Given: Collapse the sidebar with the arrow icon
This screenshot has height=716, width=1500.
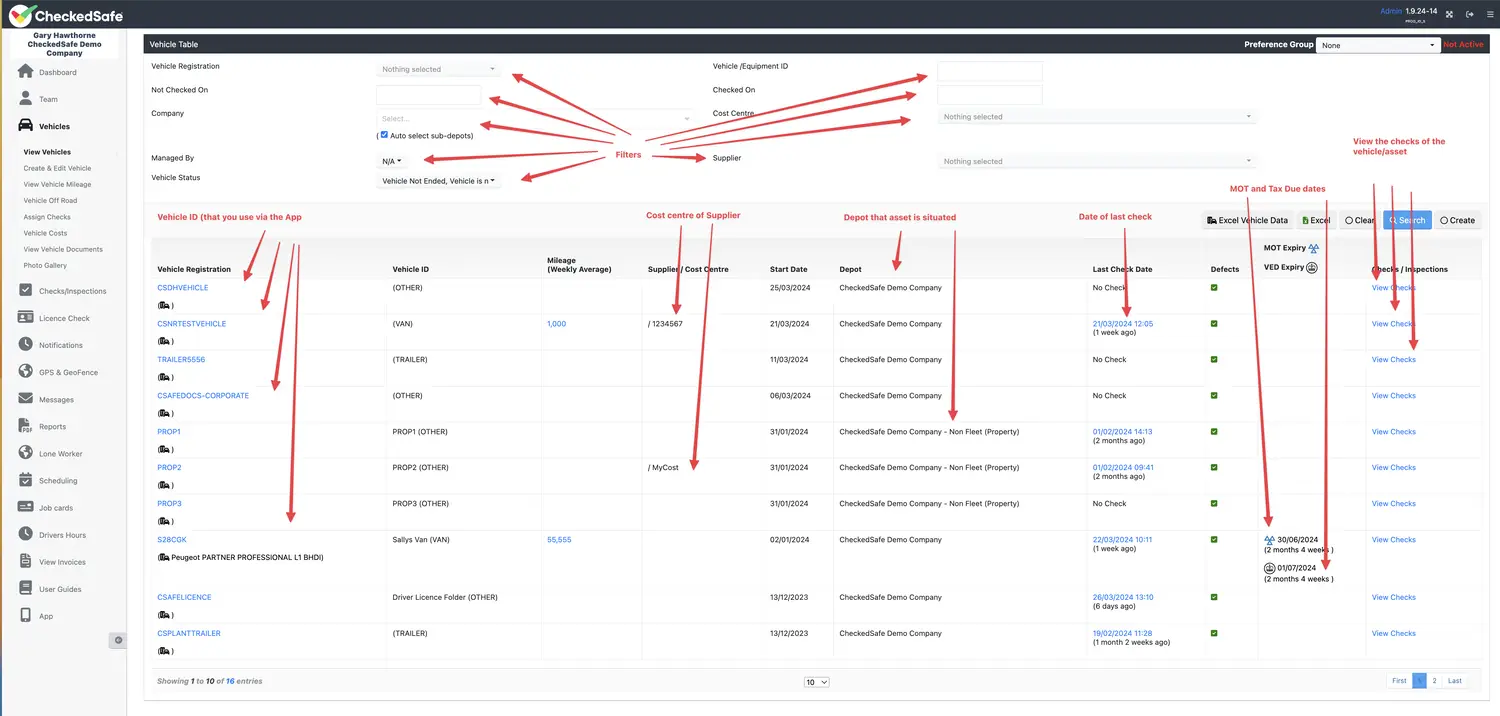Looking at the screenshot, I should point(118,640).
